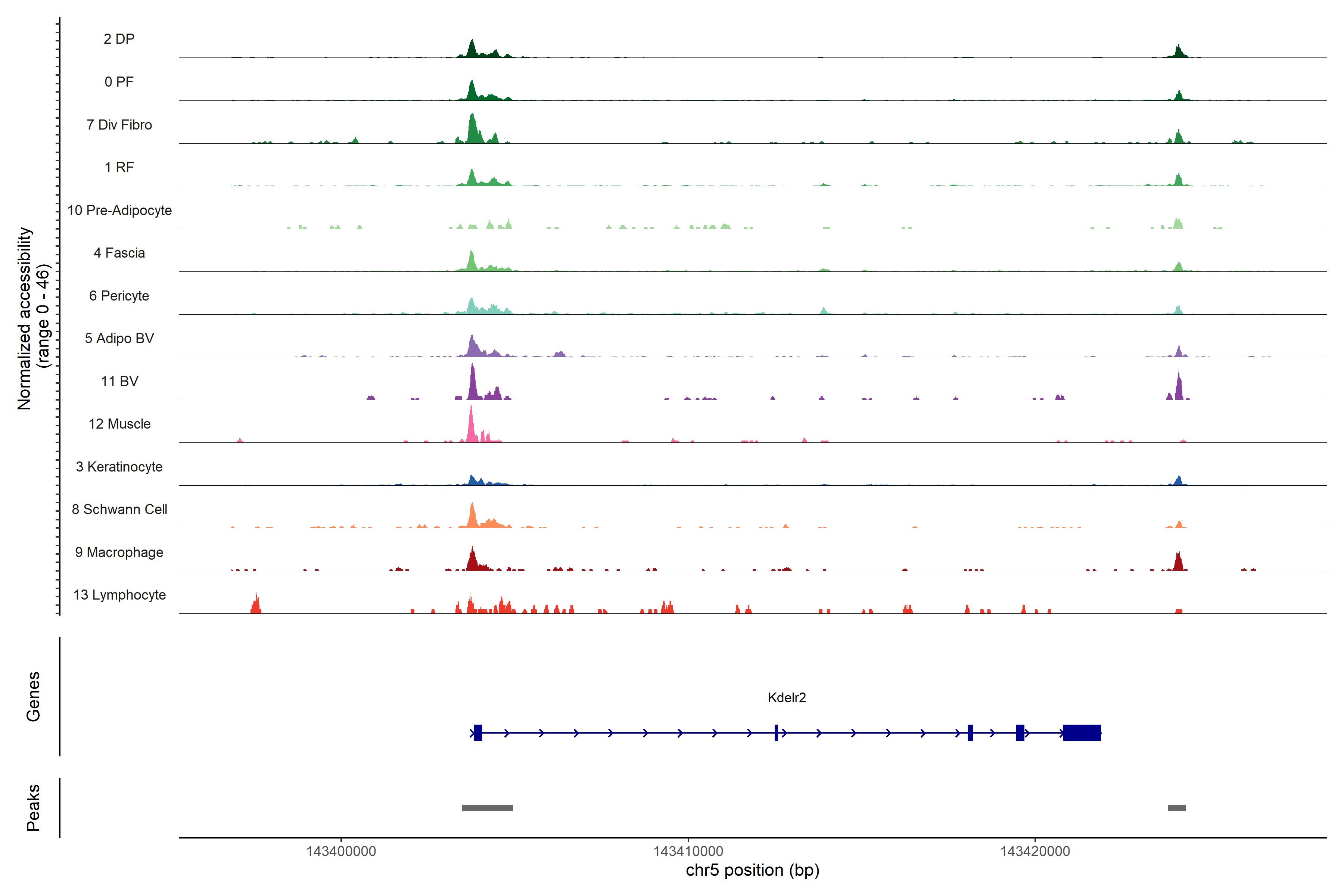
Task: Click the 10 Pre-Adipocyte track label
Action: click(x=119, y=210)
